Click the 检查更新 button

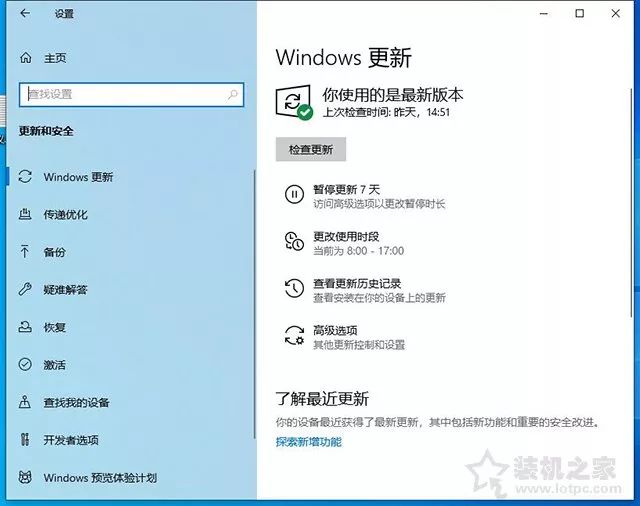311,149
